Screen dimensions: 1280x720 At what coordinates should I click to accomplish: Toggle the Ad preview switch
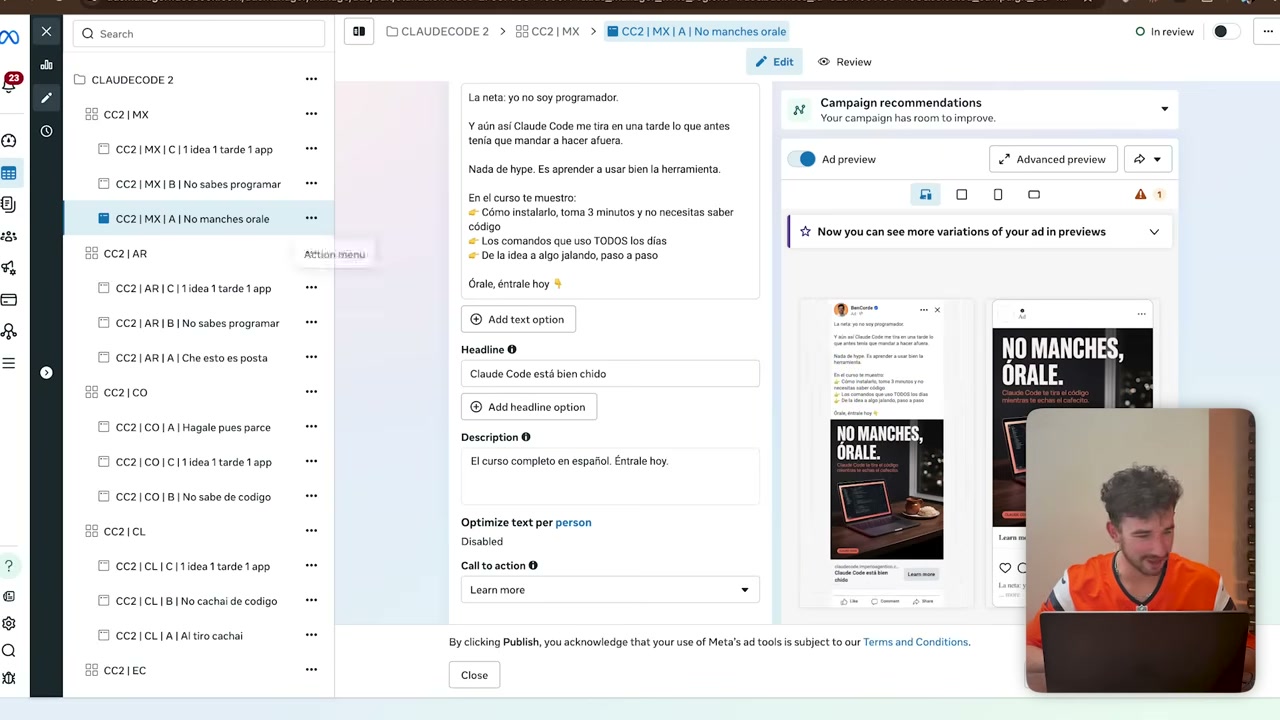802,159
